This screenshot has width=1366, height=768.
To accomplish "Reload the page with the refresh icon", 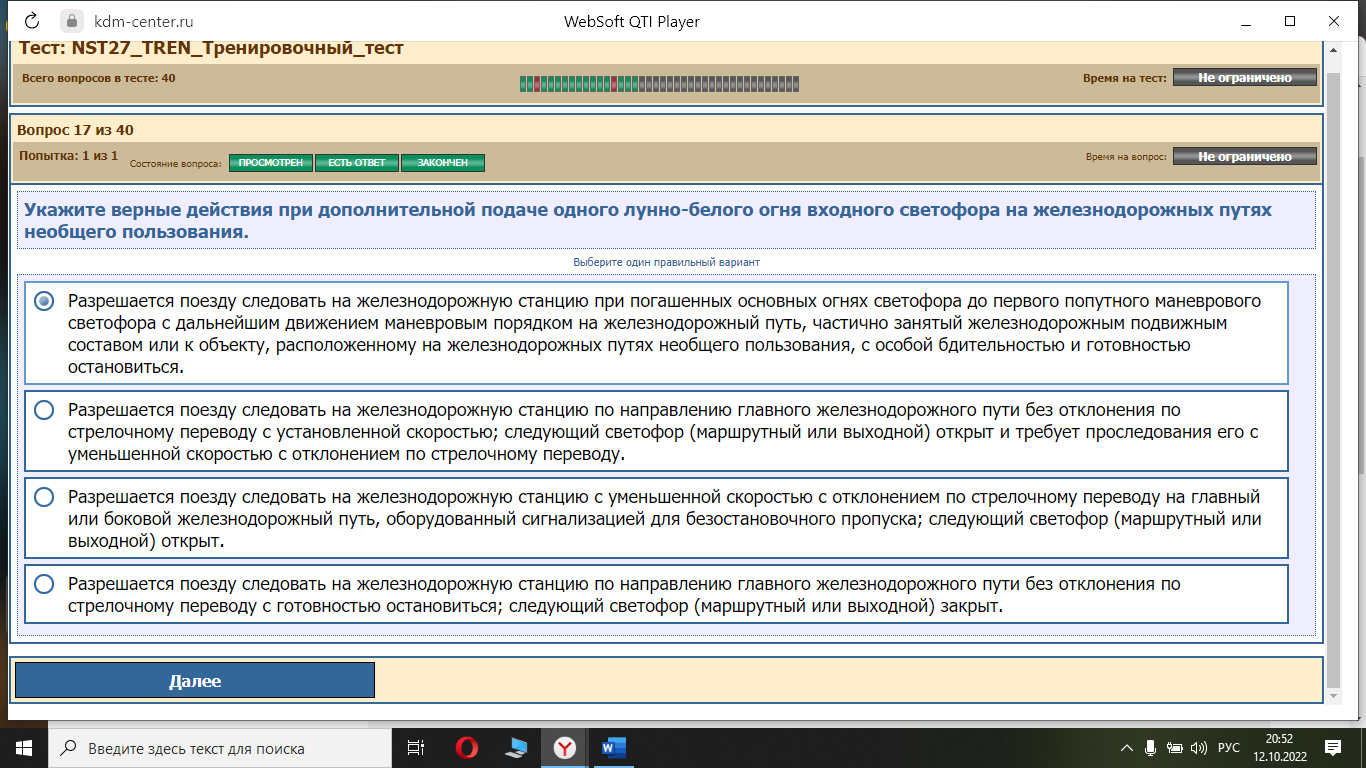I will click(x=32, y=21).
